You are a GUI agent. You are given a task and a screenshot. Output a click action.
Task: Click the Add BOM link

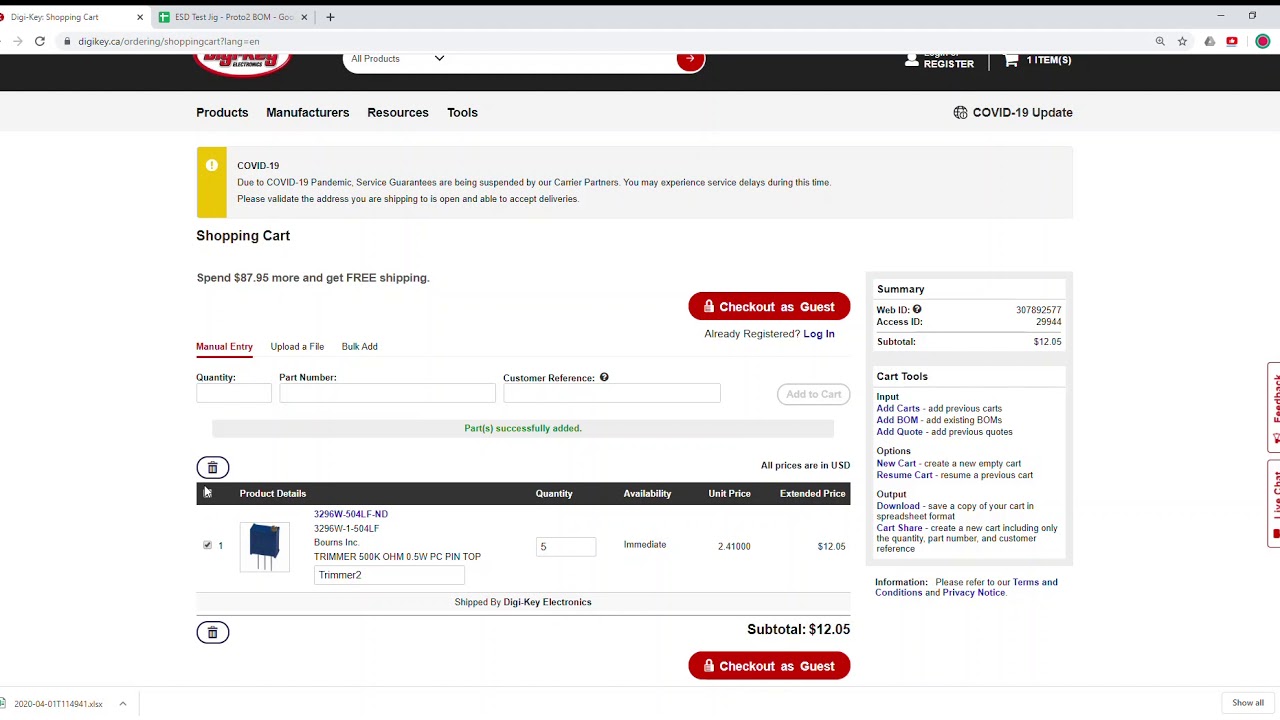[897, 420]
